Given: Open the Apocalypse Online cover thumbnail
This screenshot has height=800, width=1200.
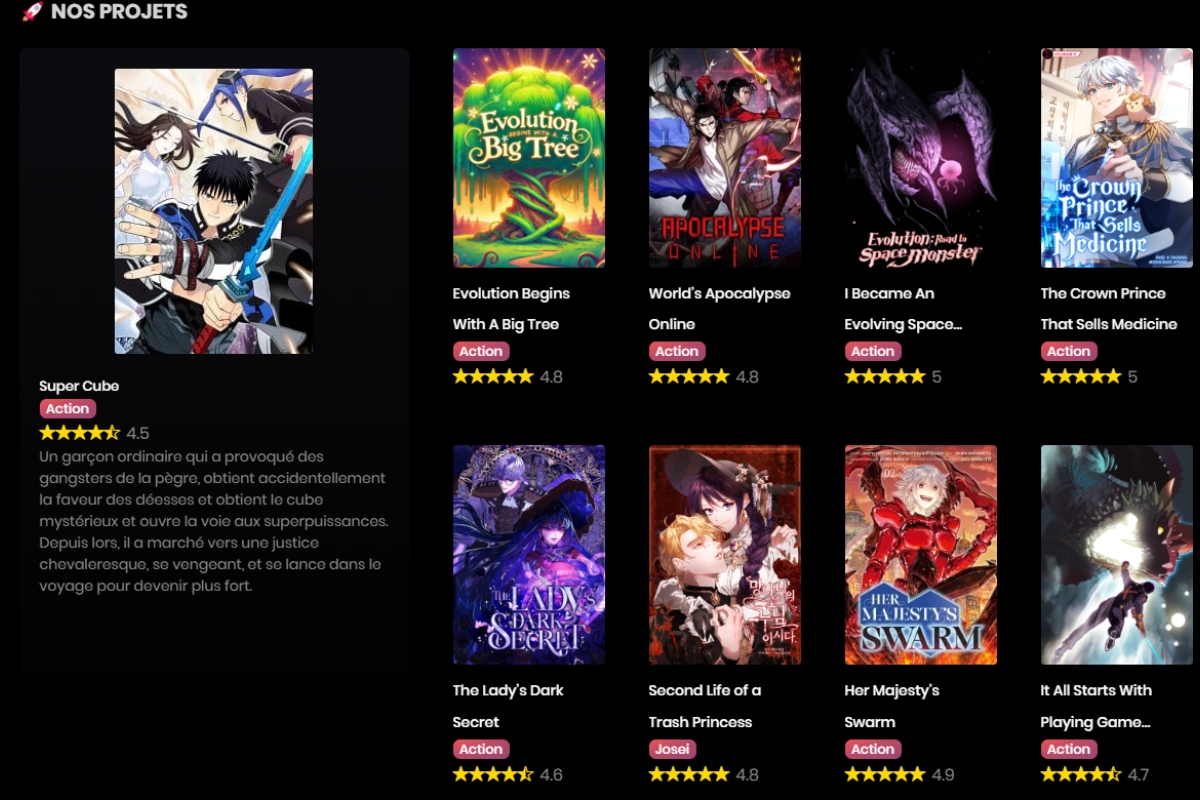Looking at the screenshot, I should click(725, 158).
